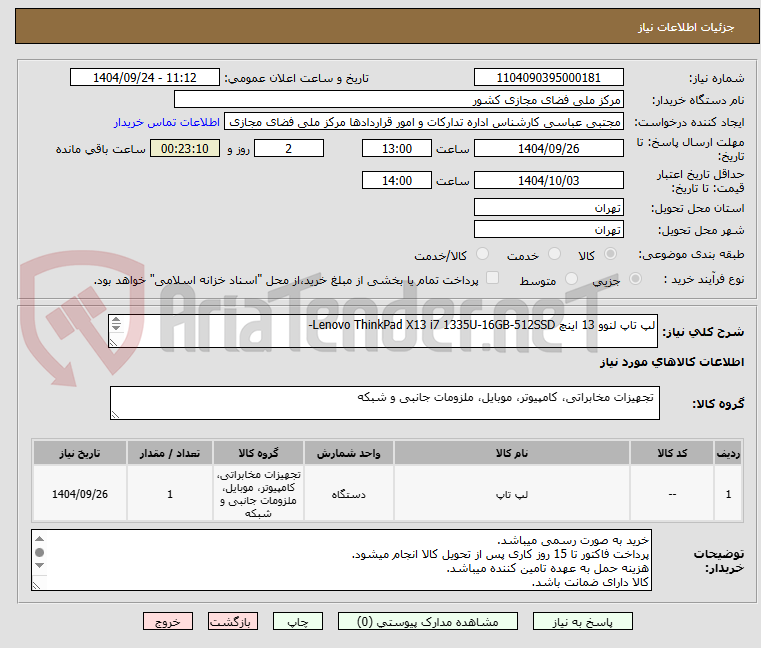Click the remaining days field showing 2

tap(289, 149)
